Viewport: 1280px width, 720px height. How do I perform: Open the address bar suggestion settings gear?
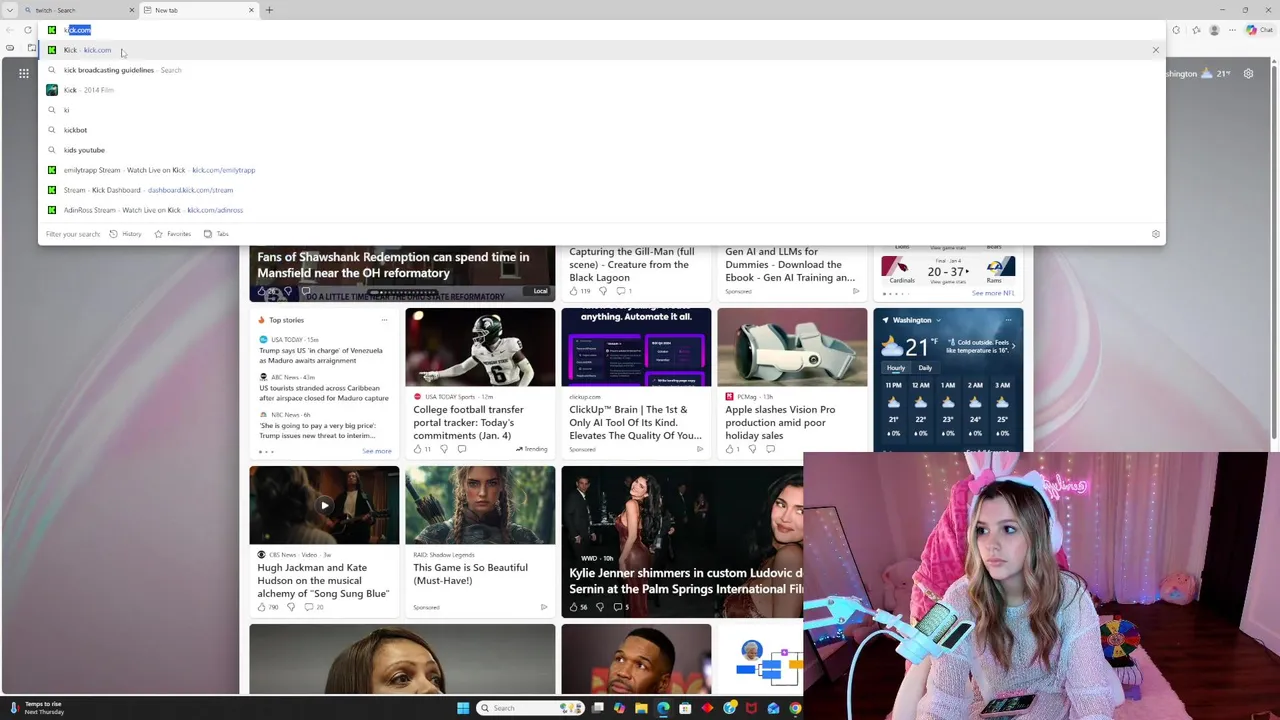[x=1155, y=234]
